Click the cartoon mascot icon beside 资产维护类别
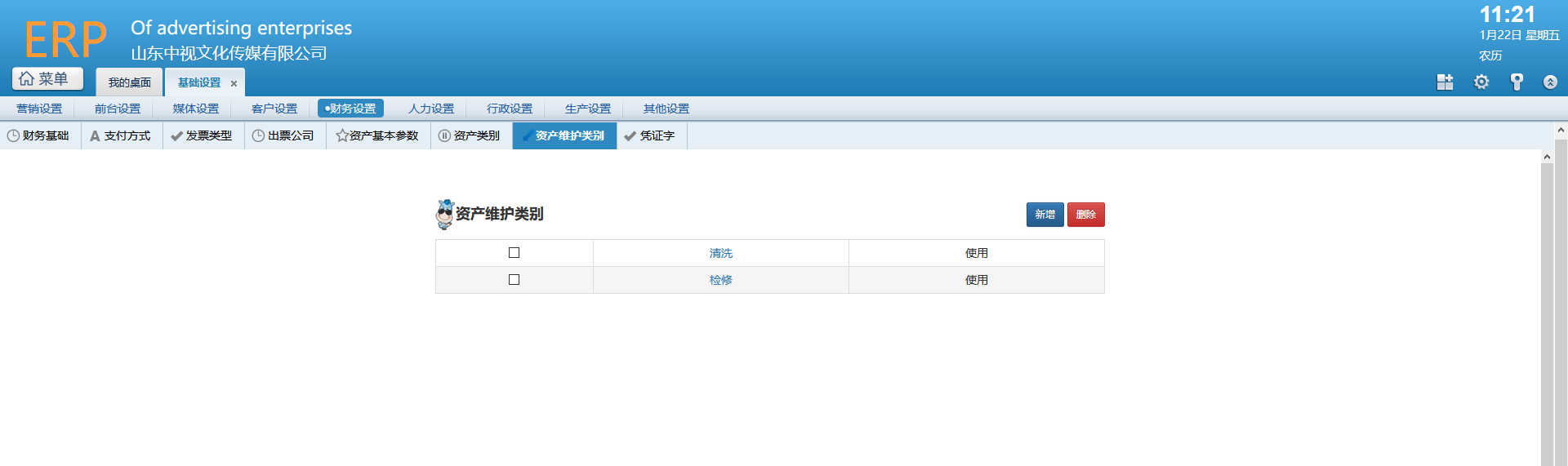This screenshot has width=1568, height=466. [444, 214]
